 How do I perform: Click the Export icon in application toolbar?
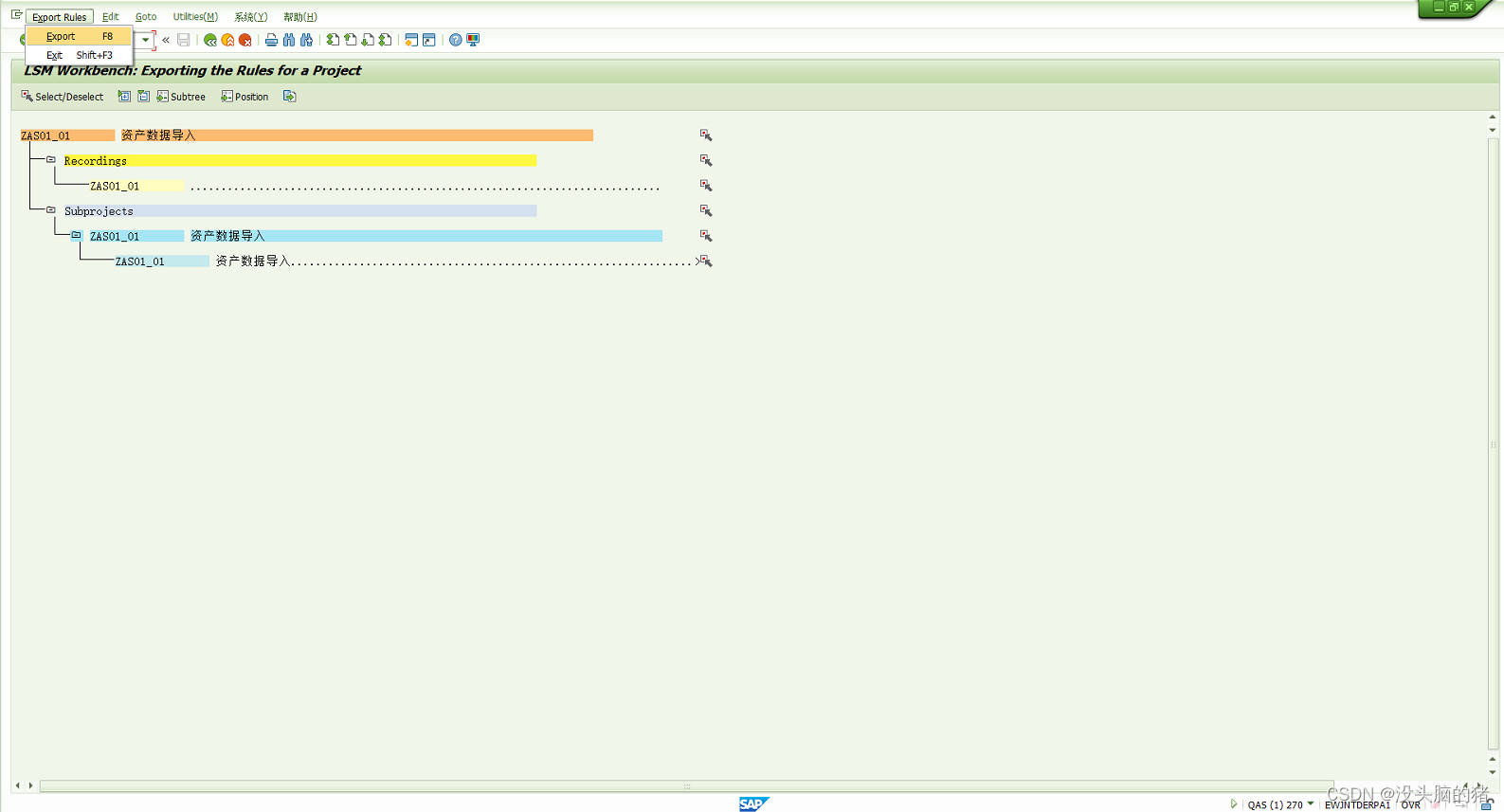pyautogui.click(x=290, y=97)
